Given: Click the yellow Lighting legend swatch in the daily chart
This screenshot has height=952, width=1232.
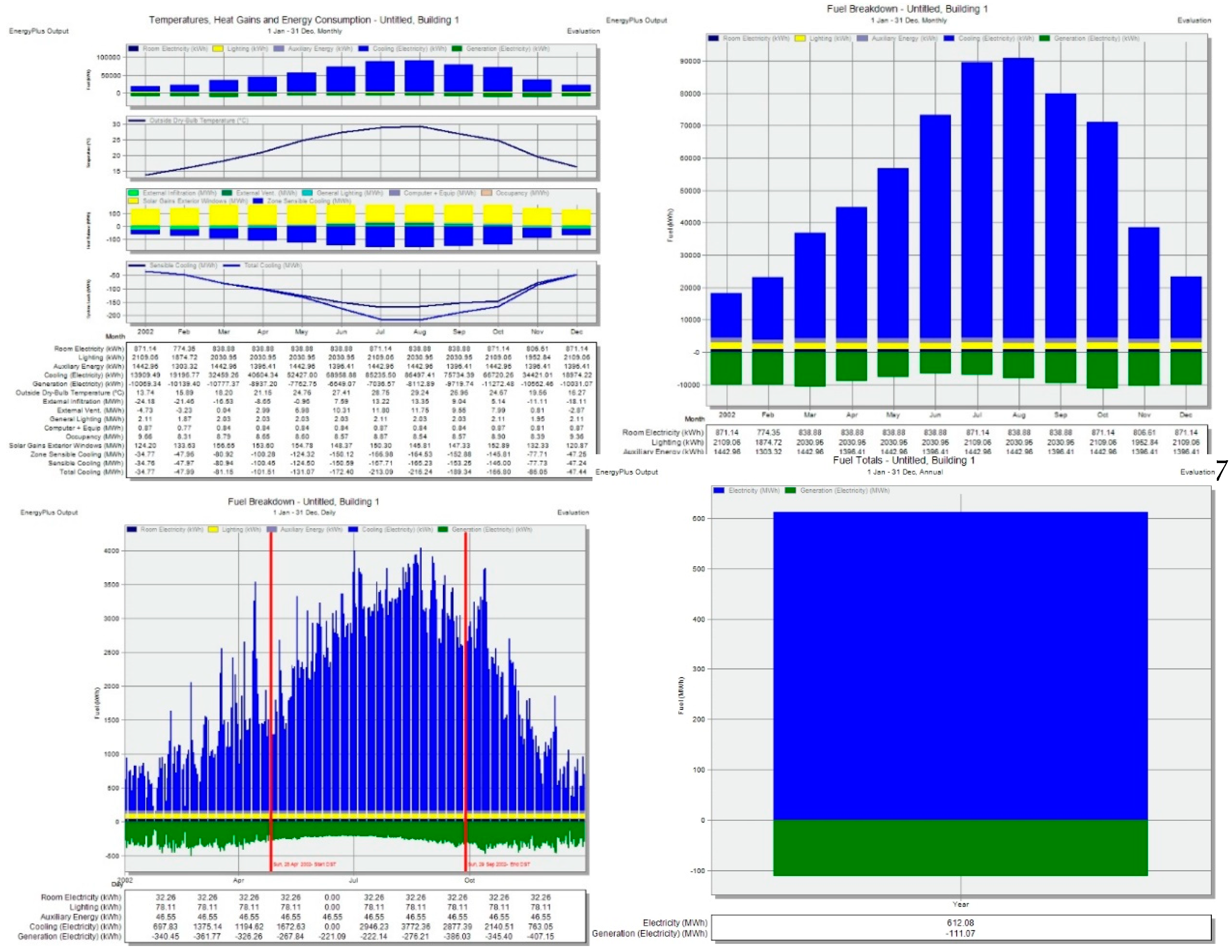Looking at the screenshot, I should click(213, 529).
